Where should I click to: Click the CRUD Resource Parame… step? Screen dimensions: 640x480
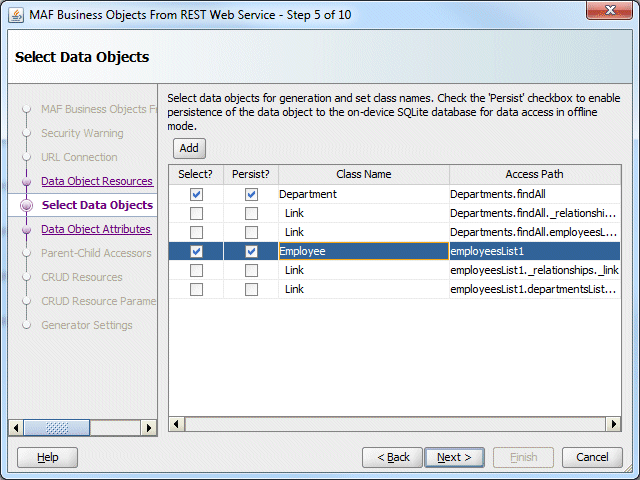coord(99,301)
